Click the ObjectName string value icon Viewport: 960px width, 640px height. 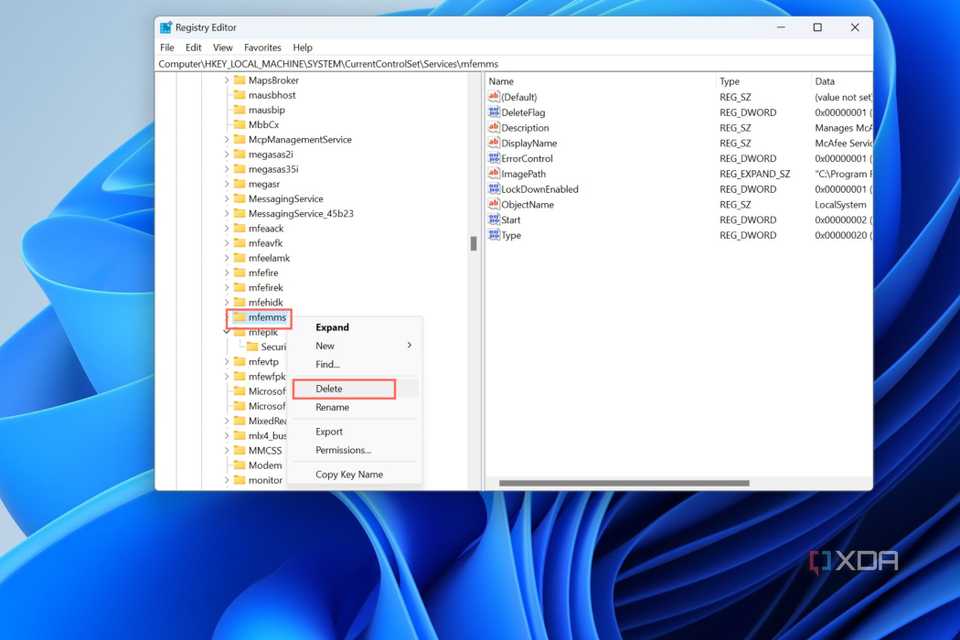click(494, 204)
